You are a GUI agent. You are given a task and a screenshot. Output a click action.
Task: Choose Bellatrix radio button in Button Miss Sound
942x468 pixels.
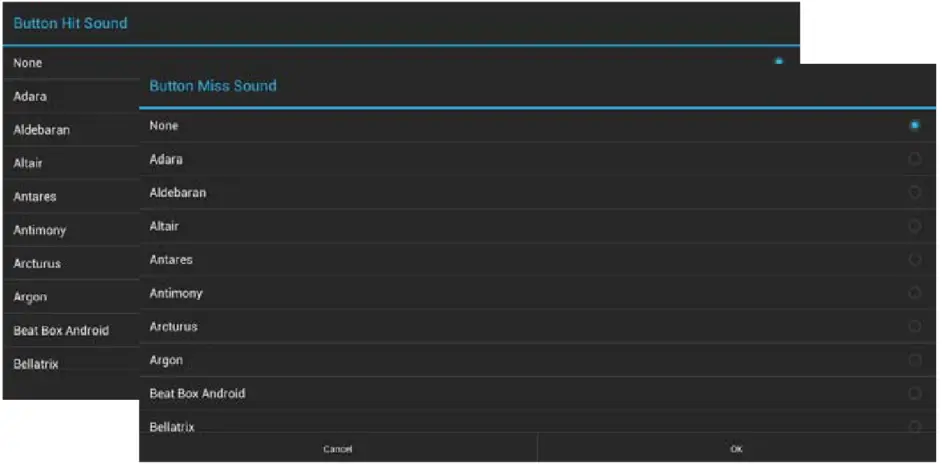pyautogui.click(x=914, y=427)
